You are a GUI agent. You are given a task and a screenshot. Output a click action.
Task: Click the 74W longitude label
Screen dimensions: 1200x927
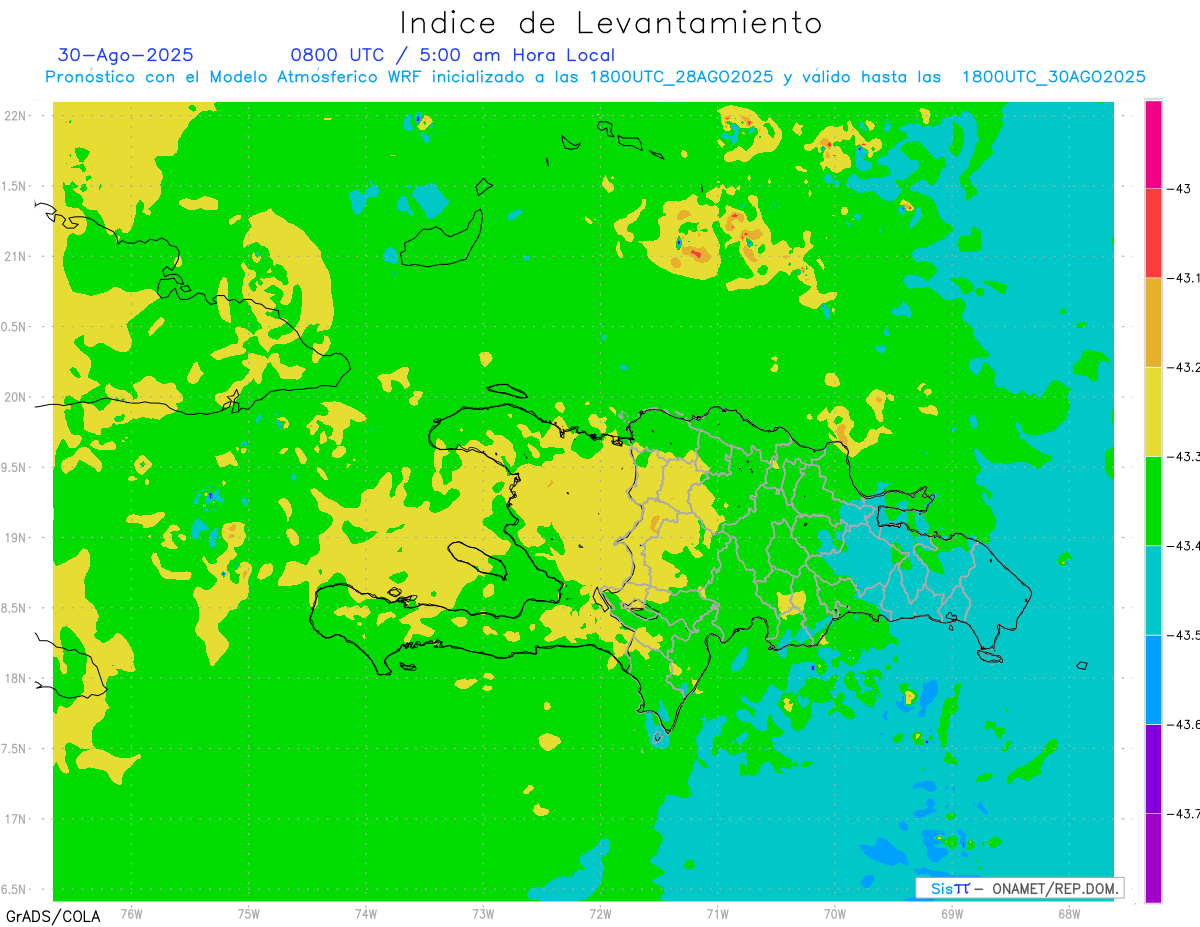tap(365, 914)
